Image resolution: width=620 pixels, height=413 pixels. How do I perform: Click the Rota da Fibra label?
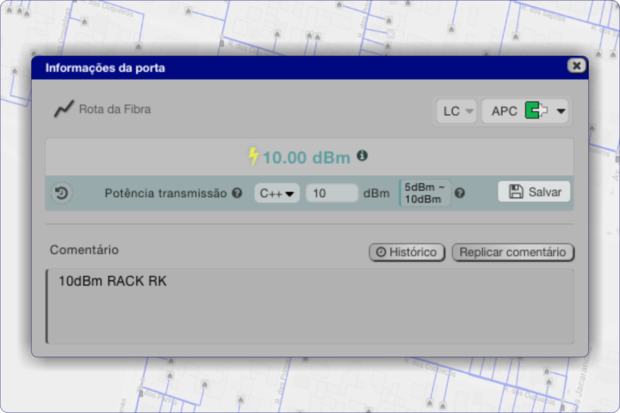tap(115, 109)
